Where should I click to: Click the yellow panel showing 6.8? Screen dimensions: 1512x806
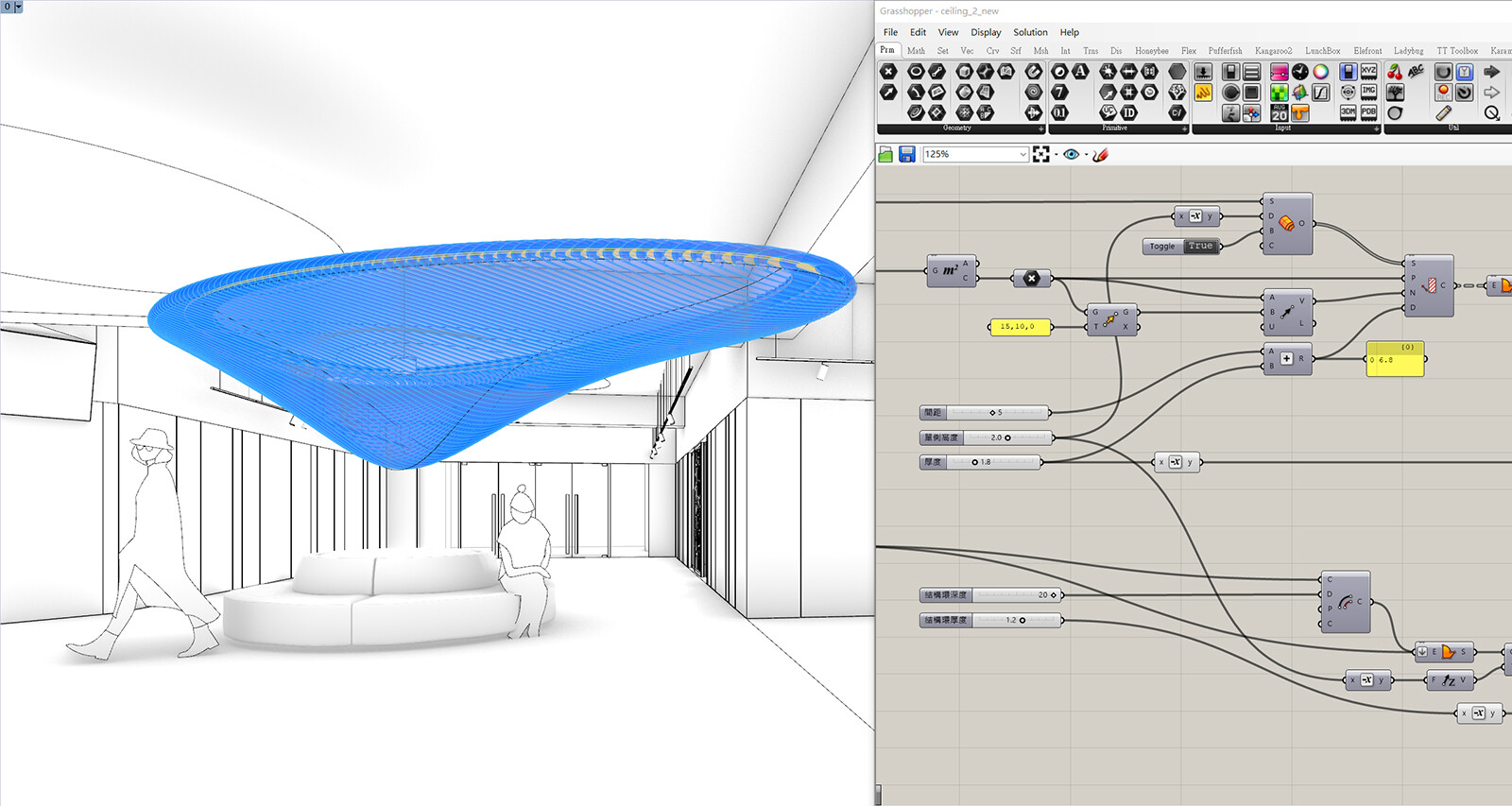click(1395, 360)
